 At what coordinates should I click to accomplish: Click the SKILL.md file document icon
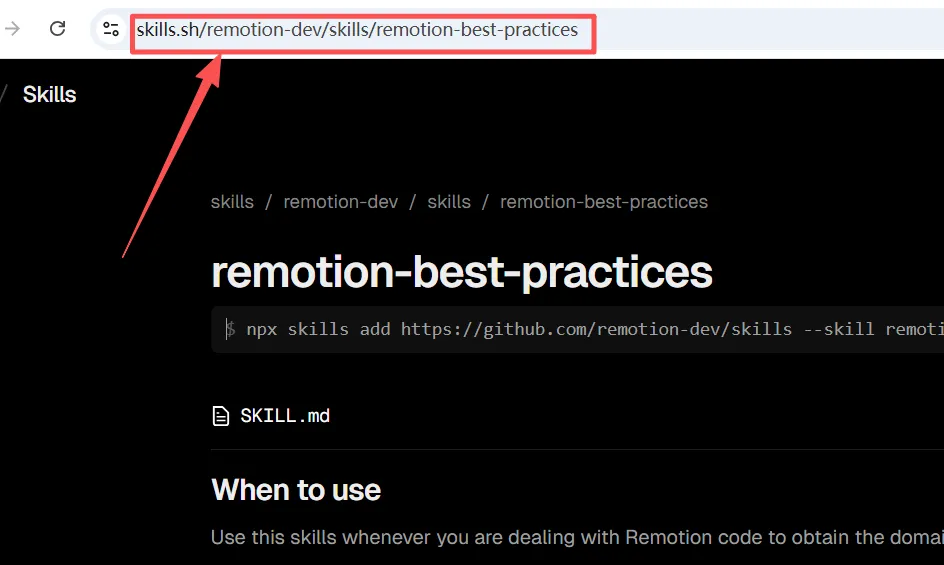click(220, 416)
